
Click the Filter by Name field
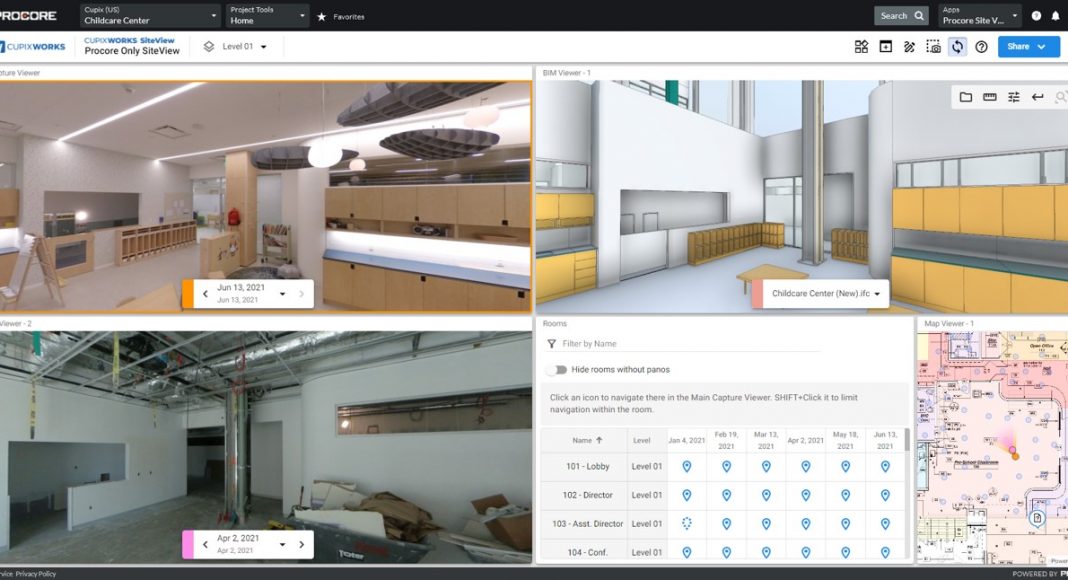click(690, 344)
